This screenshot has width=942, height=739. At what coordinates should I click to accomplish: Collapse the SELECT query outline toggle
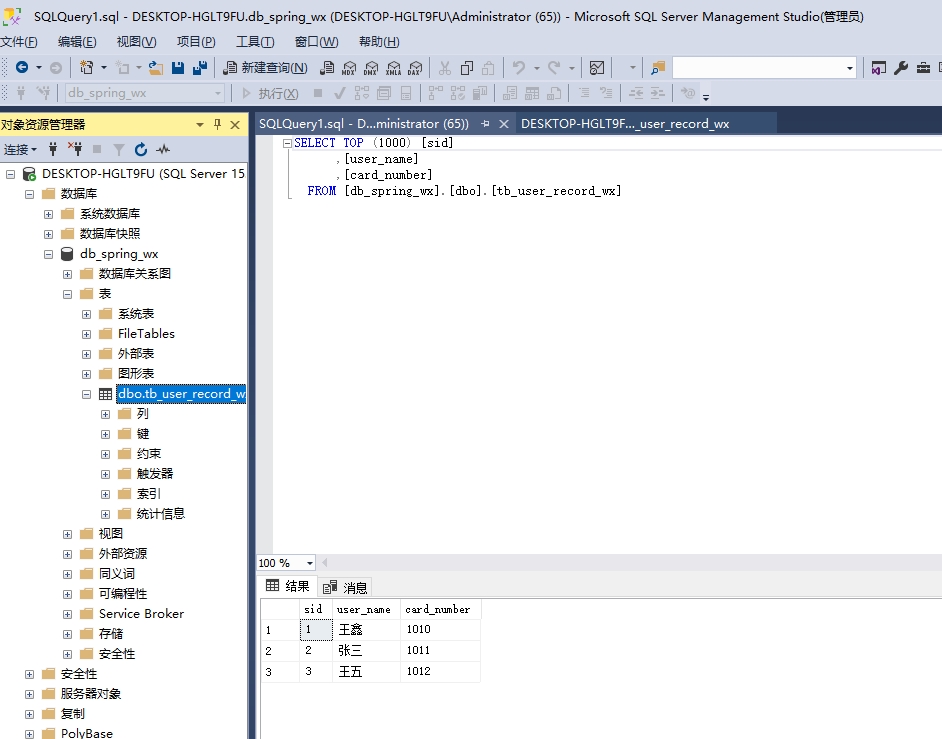pos(287,143)
